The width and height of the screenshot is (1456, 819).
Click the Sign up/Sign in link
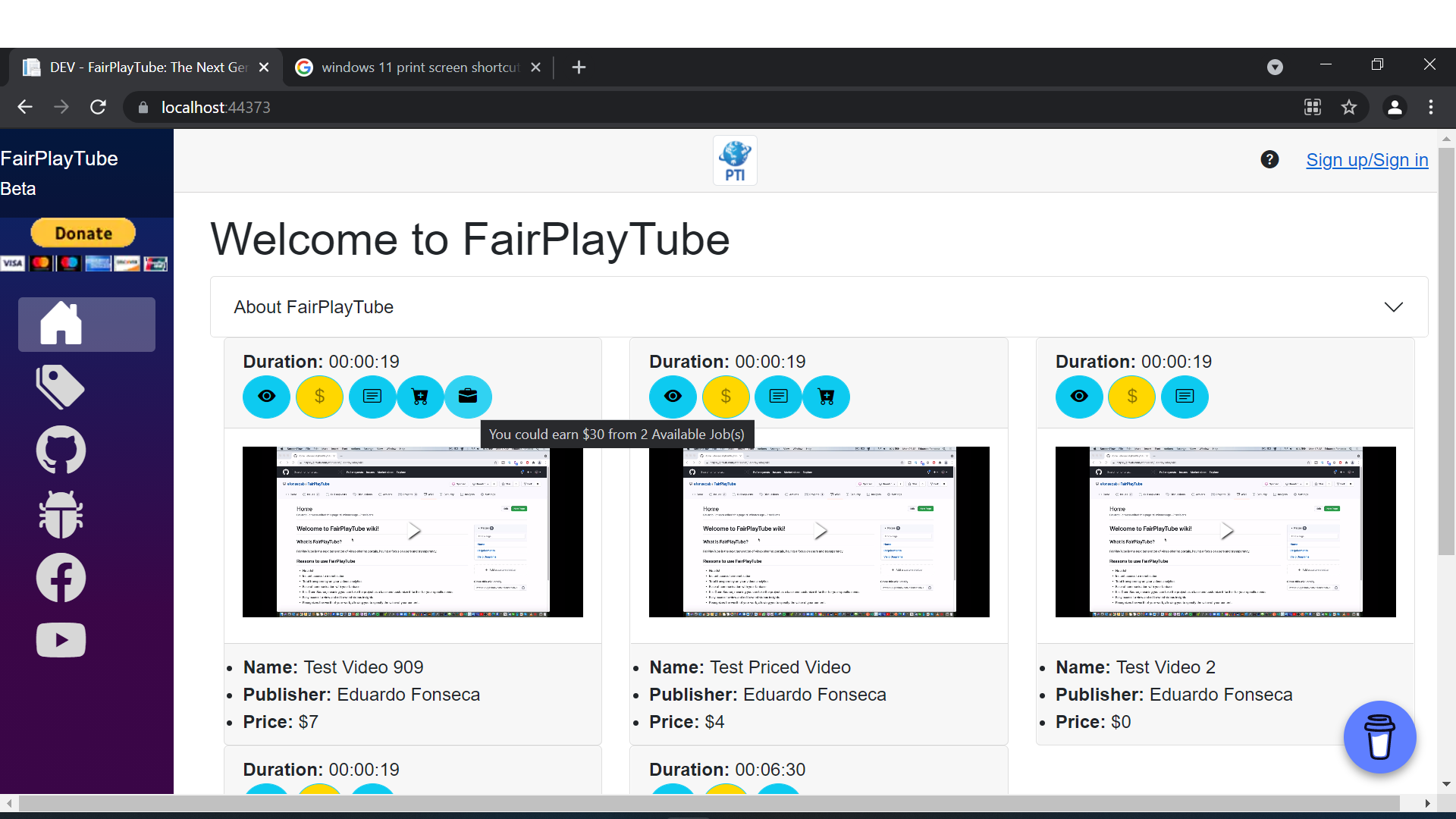[1367, 160]
